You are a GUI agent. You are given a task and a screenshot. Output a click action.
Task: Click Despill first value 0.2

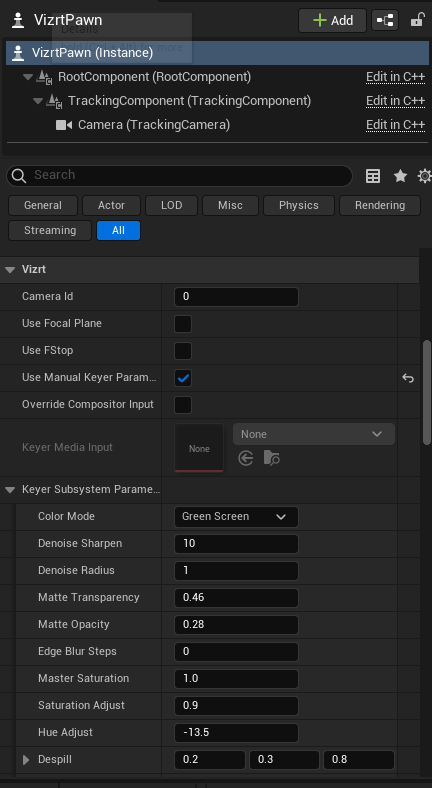pyautogui.click(x=209, y=760)
